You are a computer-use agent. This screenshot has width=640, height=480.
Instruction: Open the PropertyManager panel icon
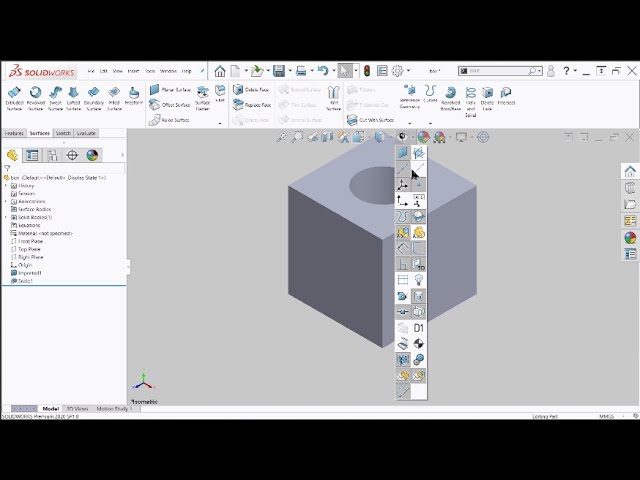(x=32, y=155)
